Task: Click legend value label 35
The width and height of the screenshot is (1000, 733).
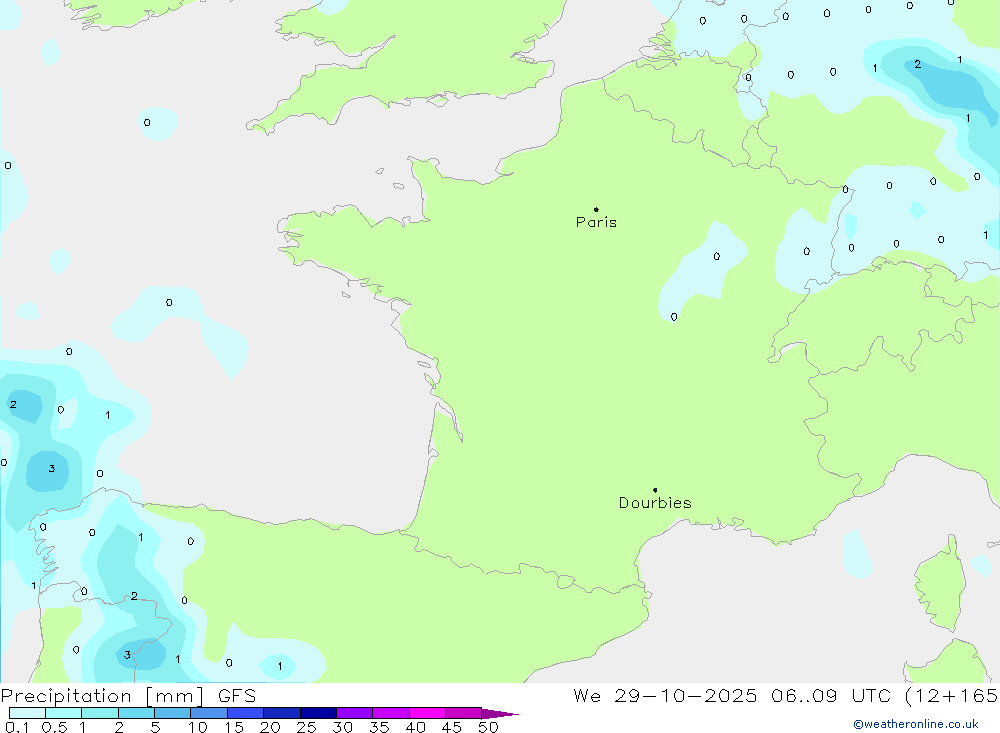Action: click(x=379, y=727)
